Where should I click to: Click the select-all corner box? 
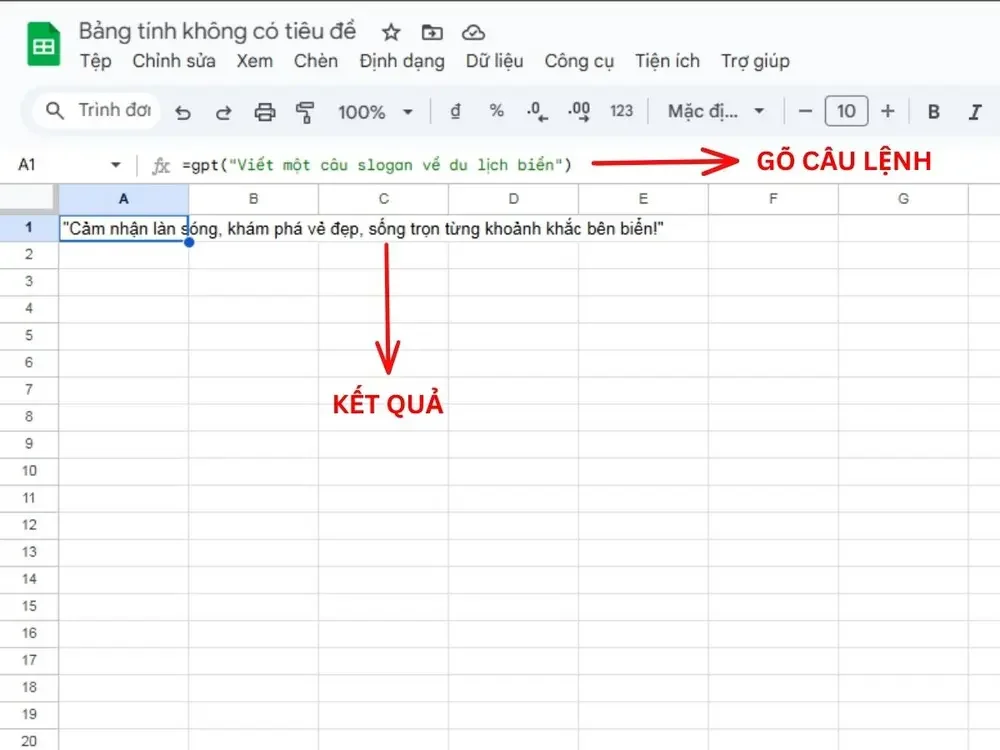29,198
